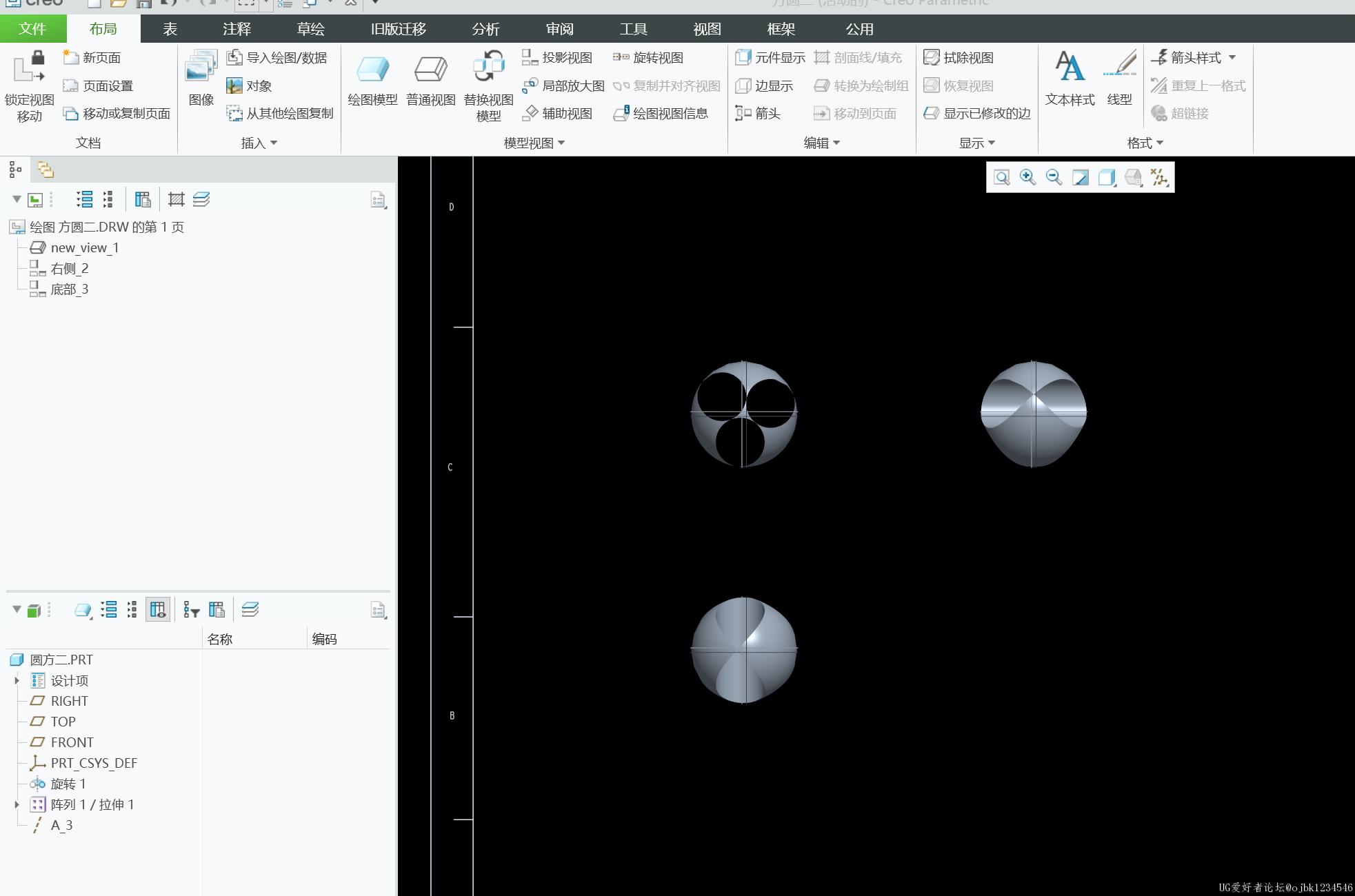
Task: Click Copy from Other Drawing (从其他绘图复制)
Action: point(281,114)
